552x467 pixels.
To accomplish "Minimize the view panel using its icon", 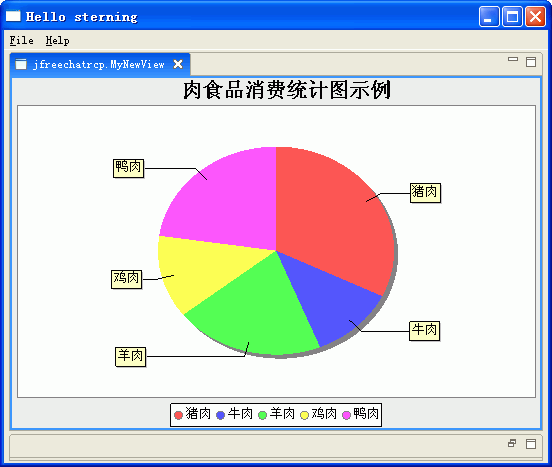I will pos(513,59).
